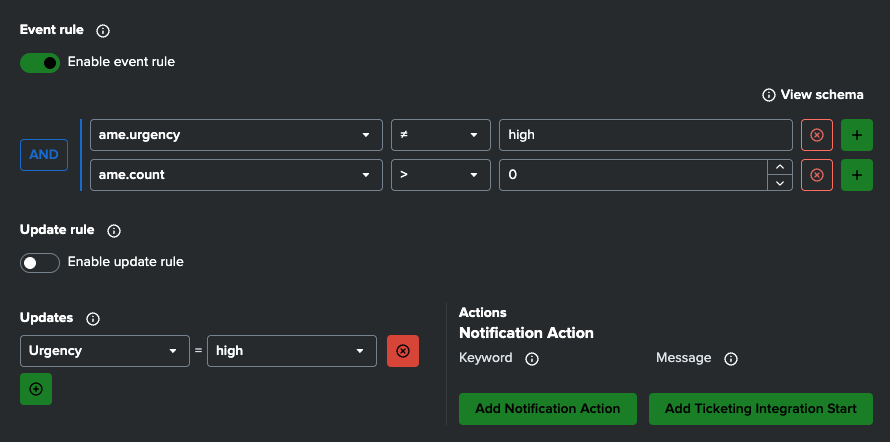Disable the event rule toggle

coord(40,63)
